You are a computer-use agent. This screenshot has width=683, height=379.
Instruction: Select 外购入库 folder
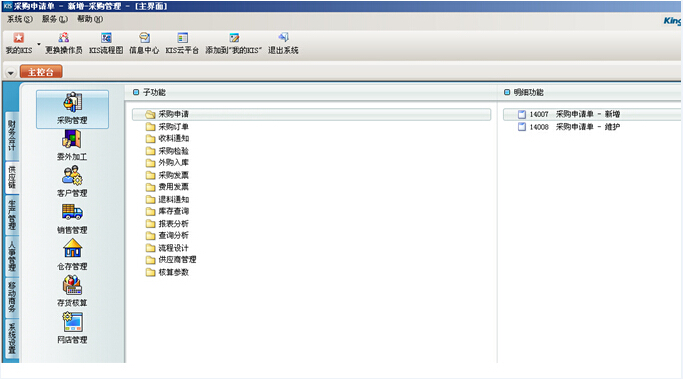tap(168, 162)
